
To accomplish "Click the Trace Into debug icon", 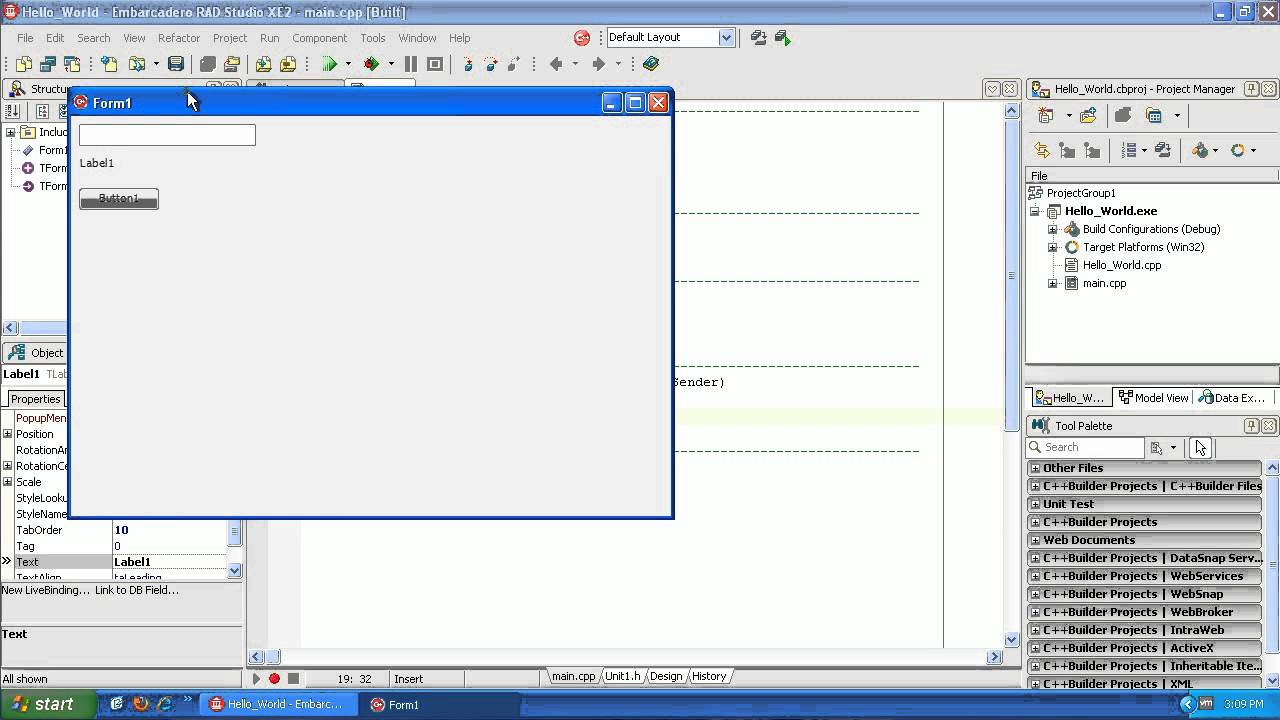I will tap(468, 64).
